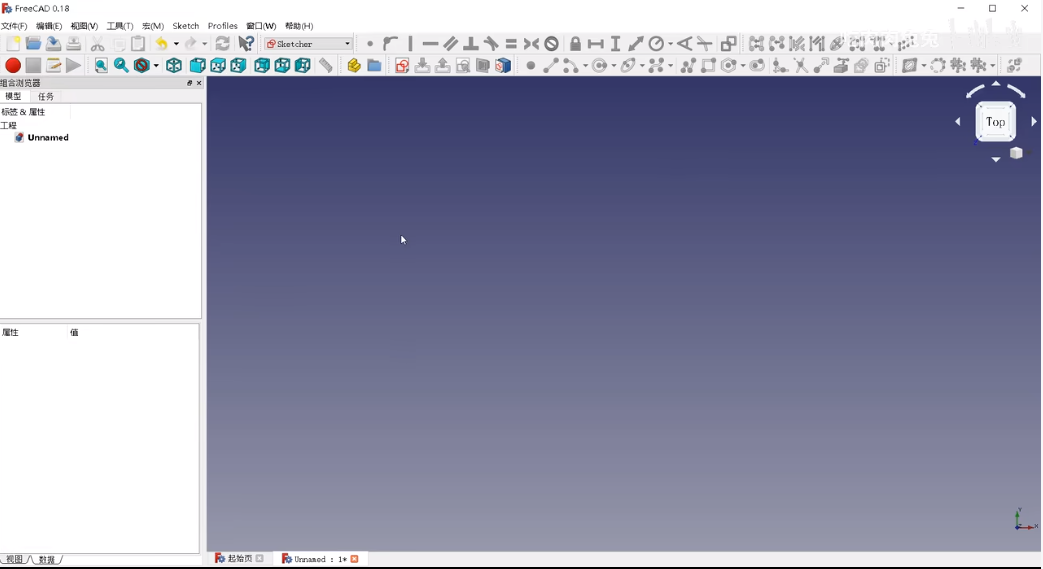Image resolution: width=1043 pixels, height=569 pixels.
Task: Apply the angle constraint
Action: pos(684,44)
